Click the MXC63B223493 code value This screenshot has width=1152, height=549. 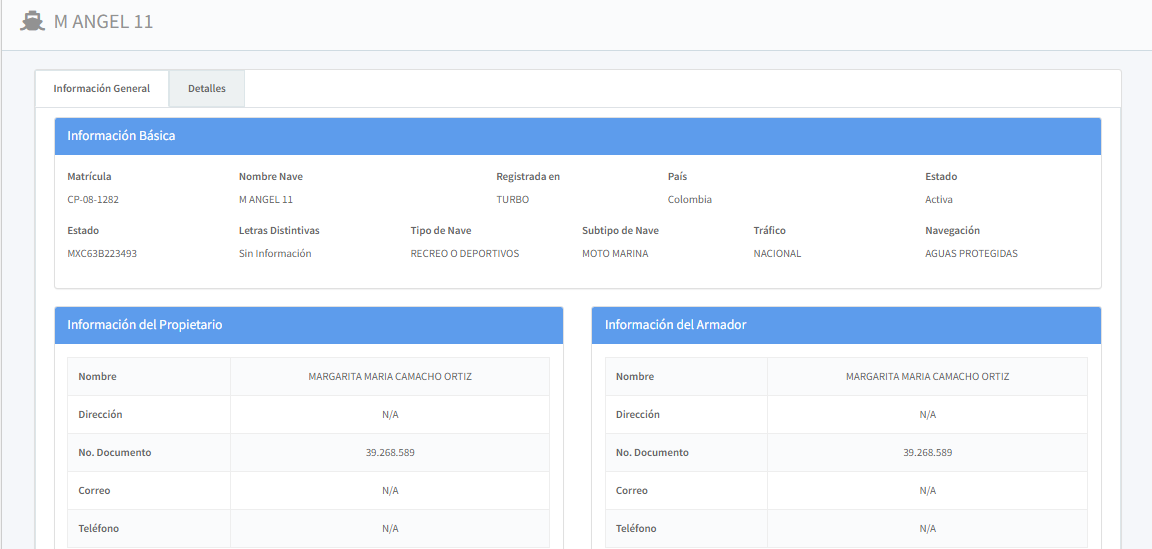click(x=102, y=253)
